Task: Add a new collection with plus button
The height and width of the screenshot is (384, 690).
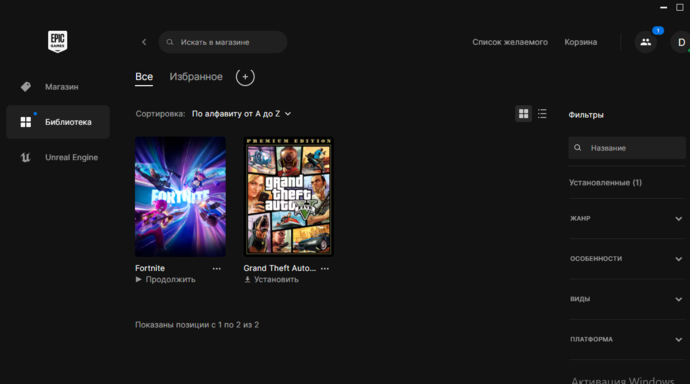Action: click(x=245, y=77)
